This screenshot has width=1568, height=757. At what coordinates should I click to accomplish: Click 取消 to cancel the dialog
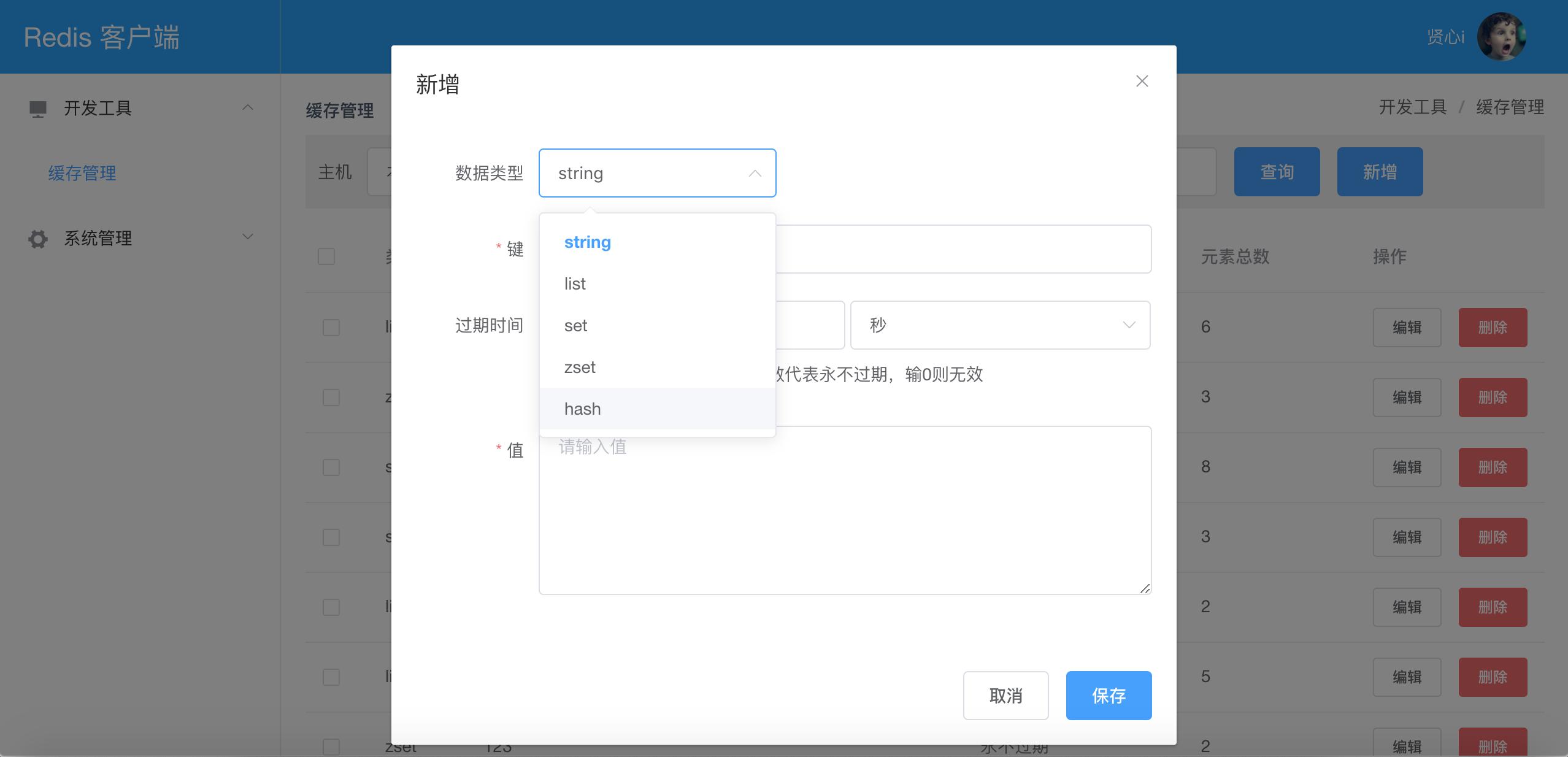point(1005,696)
